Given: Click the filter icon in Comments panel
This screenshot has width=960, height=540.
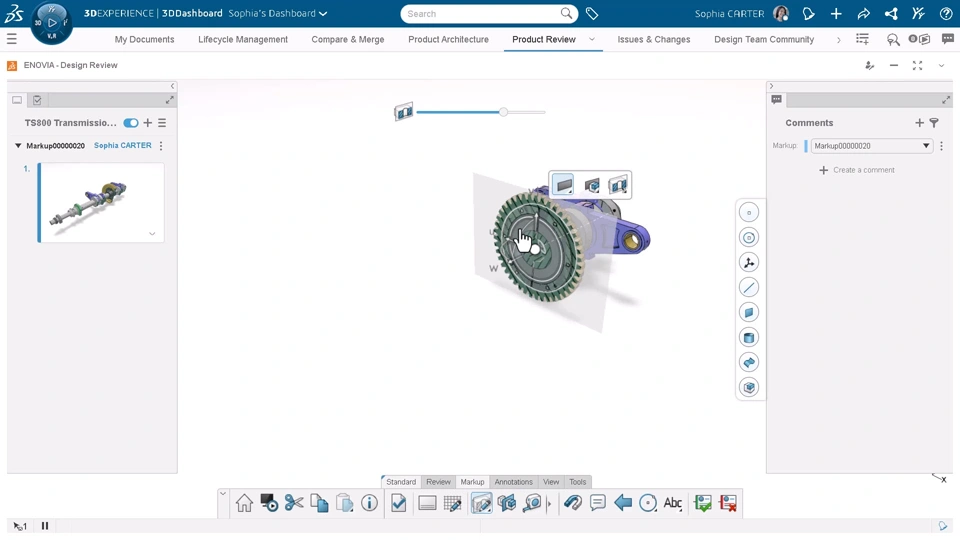Looking at the screenshot, I should [x=934, y=123].
